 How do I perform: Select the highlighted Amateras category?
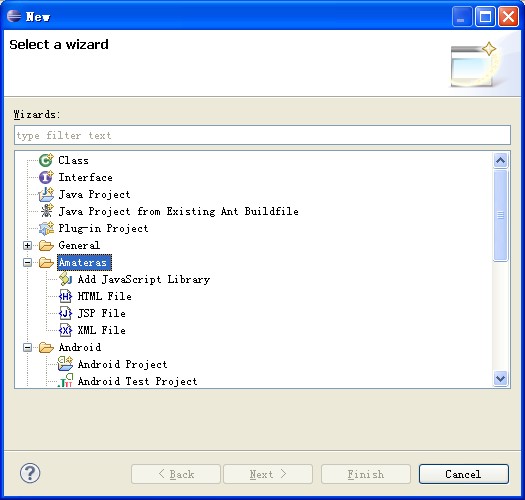coord(84,263)
